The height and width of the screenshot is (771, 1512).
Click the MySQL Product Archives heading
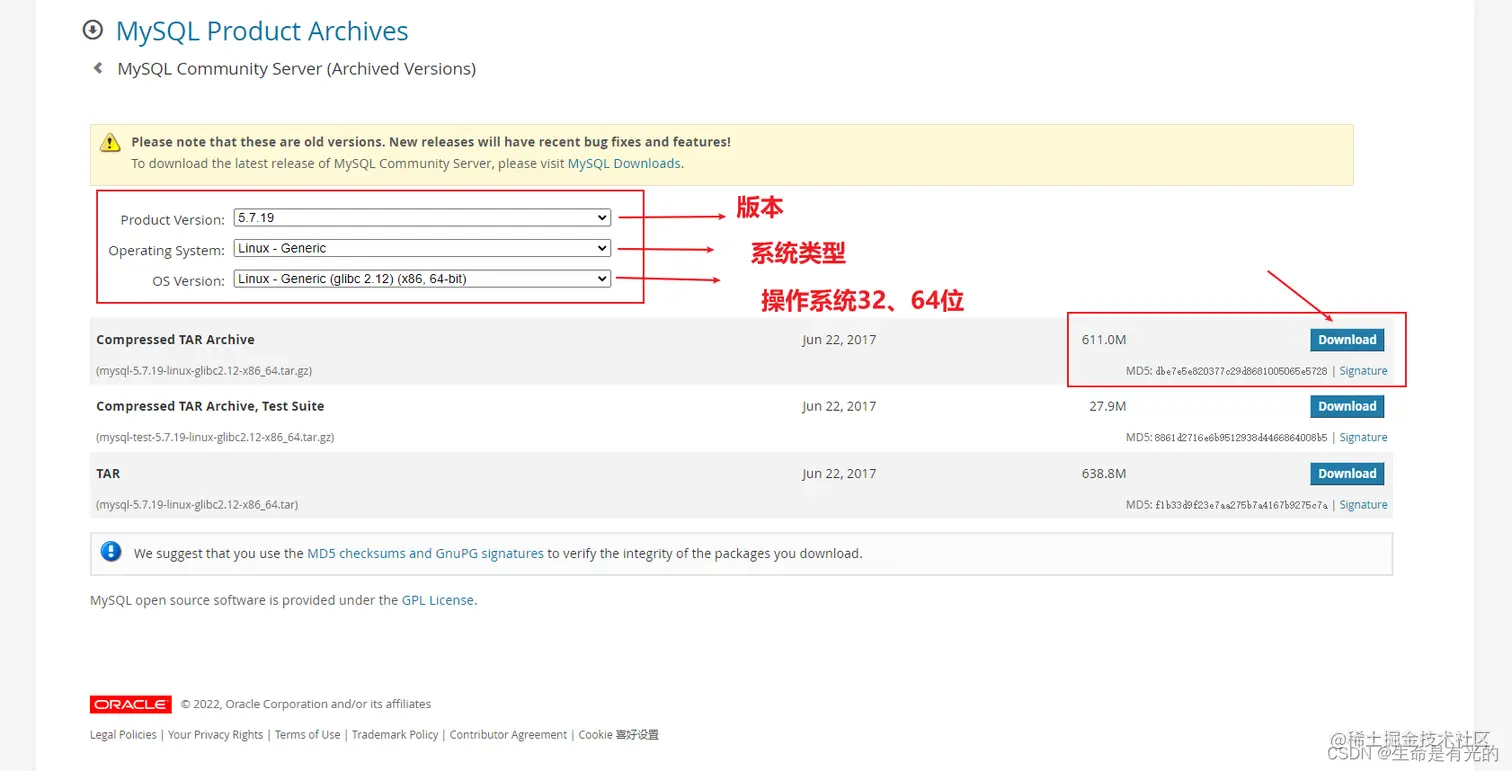pos(262,31)
